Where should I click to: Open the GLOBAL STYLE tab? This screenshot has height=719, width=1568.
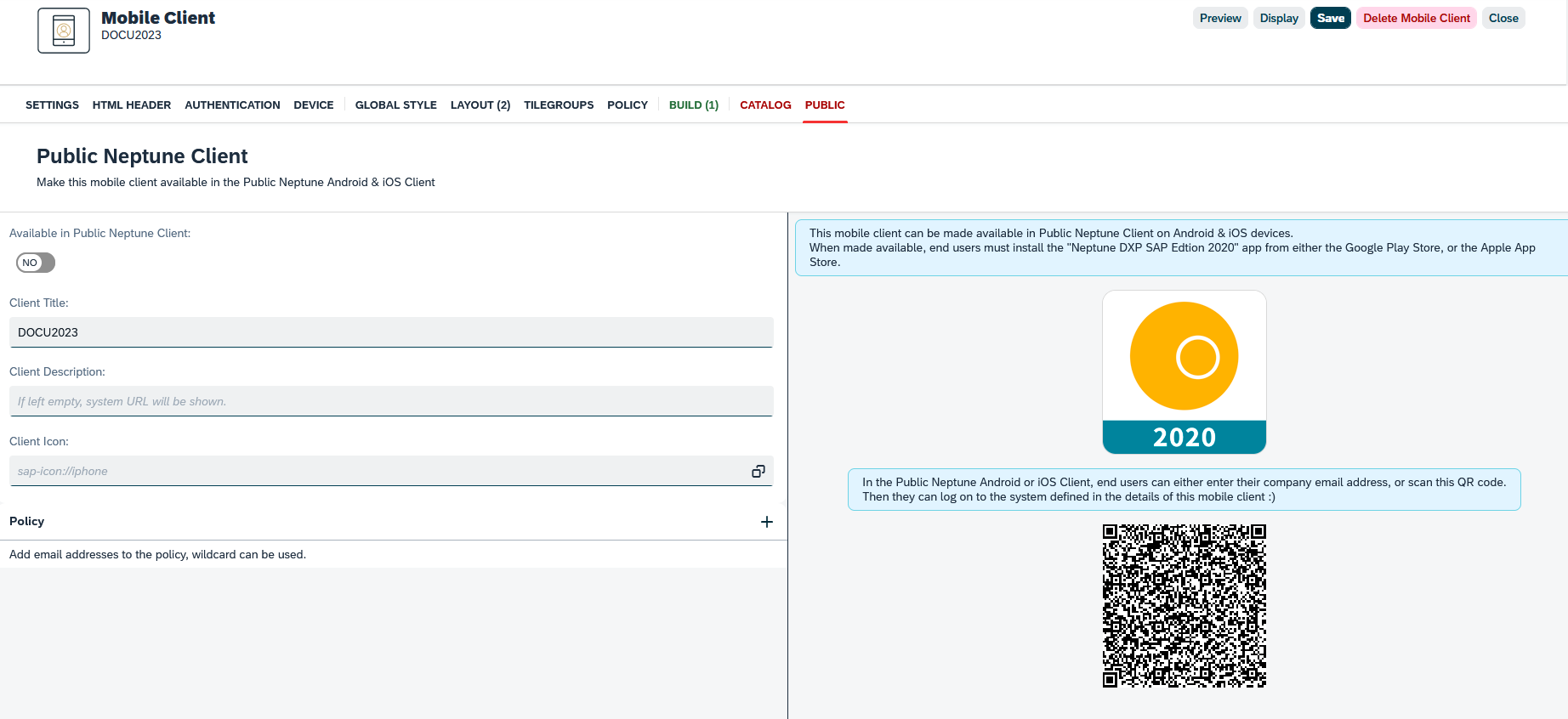pos(396,105)
